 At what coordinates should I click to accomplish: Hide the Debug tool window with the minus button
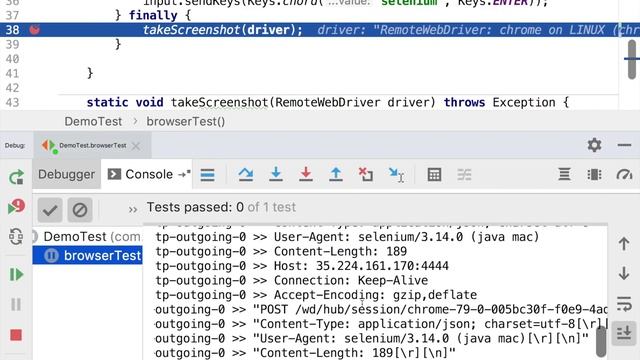(624, 145)
